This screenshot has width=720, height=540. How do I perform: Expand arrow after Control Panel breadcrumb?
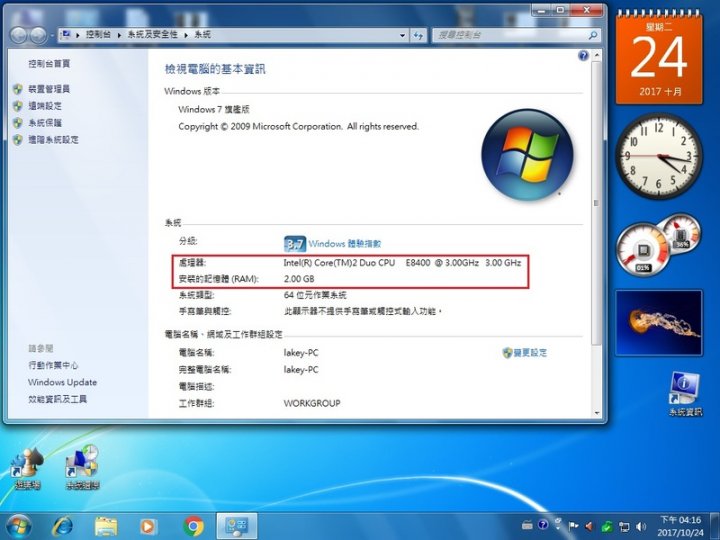pos(119,35)
